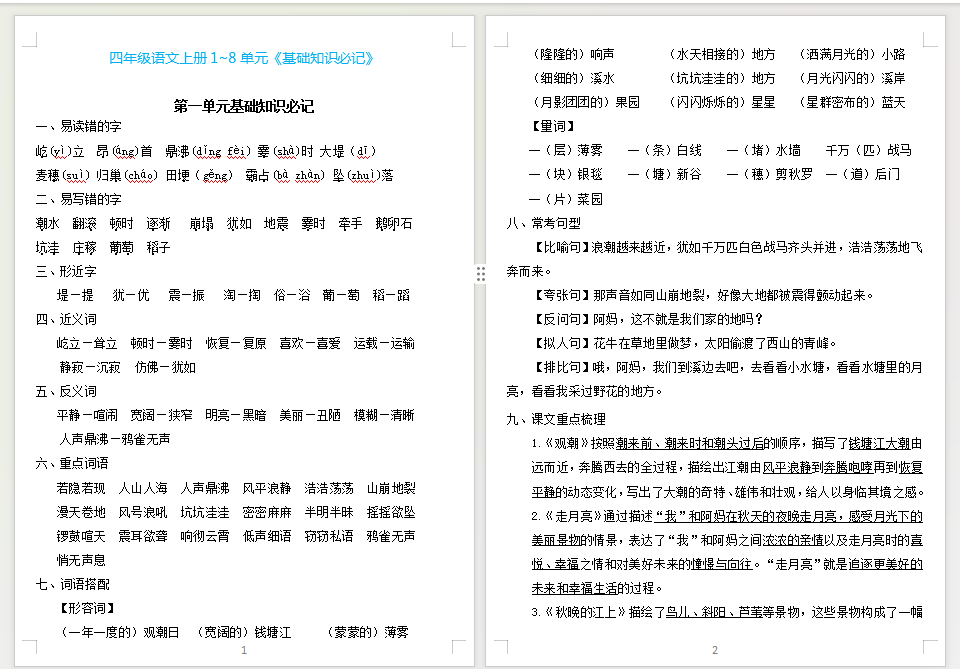Click the pair 堤-提
Image resolution: width=960 pixels, height=669 pixels.
coord(75,295)
